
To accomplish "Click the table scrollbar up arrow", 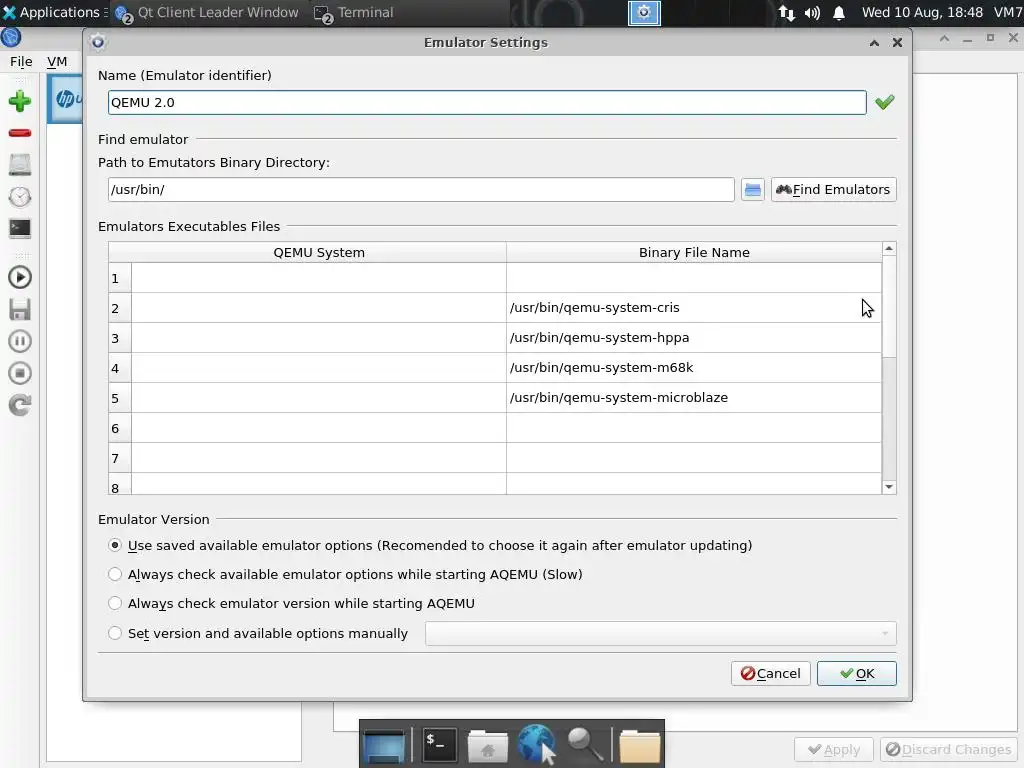I will pos(889,249).
